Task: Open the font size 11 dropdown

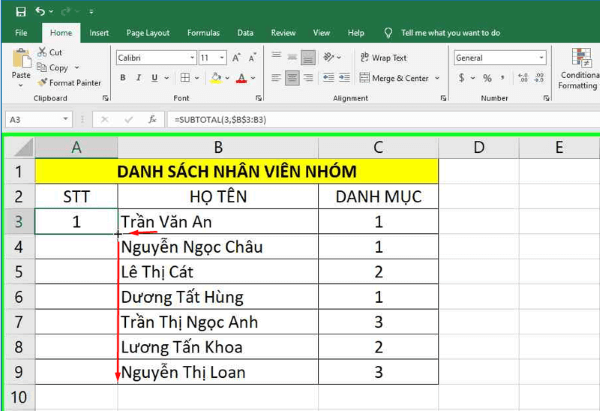Action: pos(222,58)
